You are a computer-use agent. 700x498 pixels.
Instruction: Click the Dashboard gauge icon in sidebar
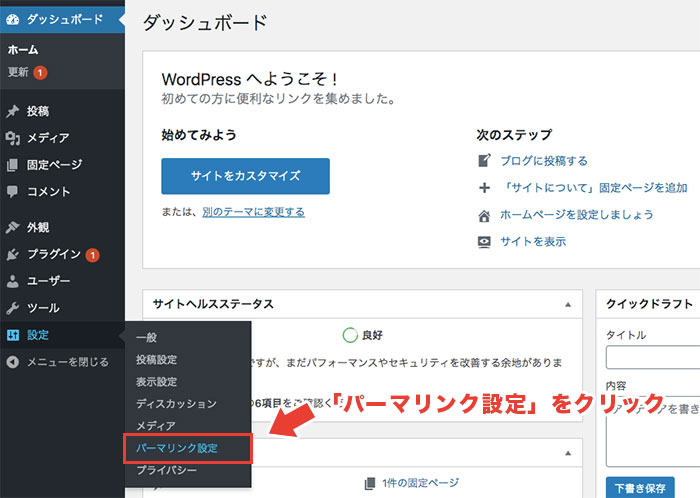coord(12,19)
